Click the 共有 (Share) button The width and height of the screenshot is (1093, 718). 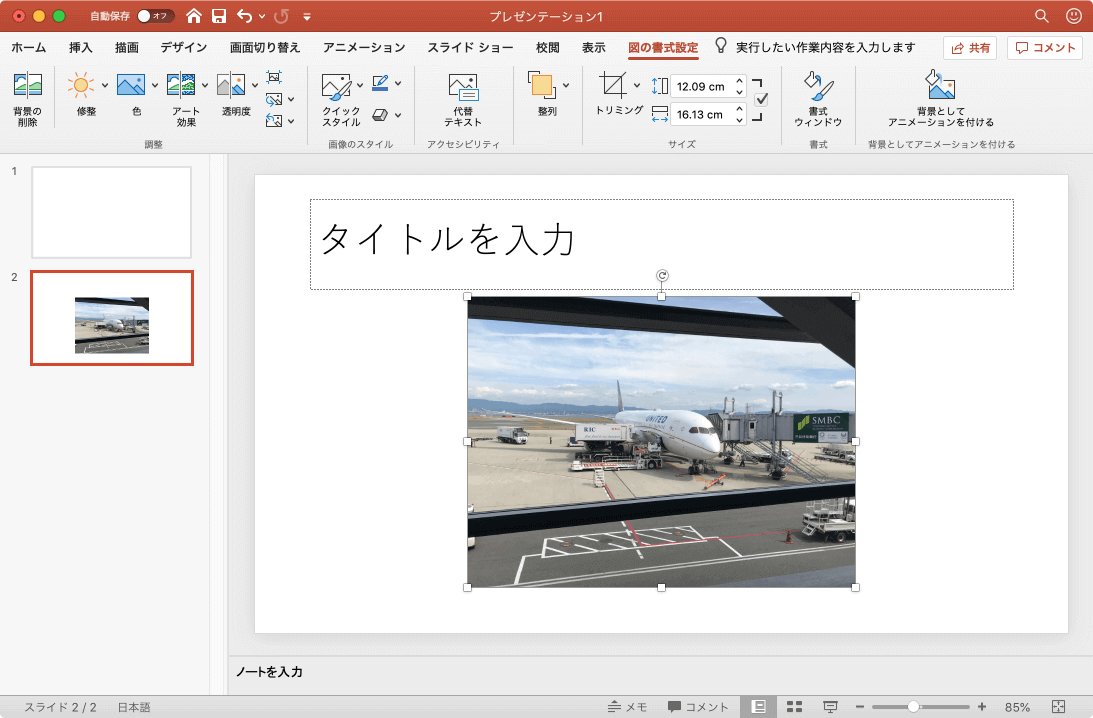(x=971, y=48)
